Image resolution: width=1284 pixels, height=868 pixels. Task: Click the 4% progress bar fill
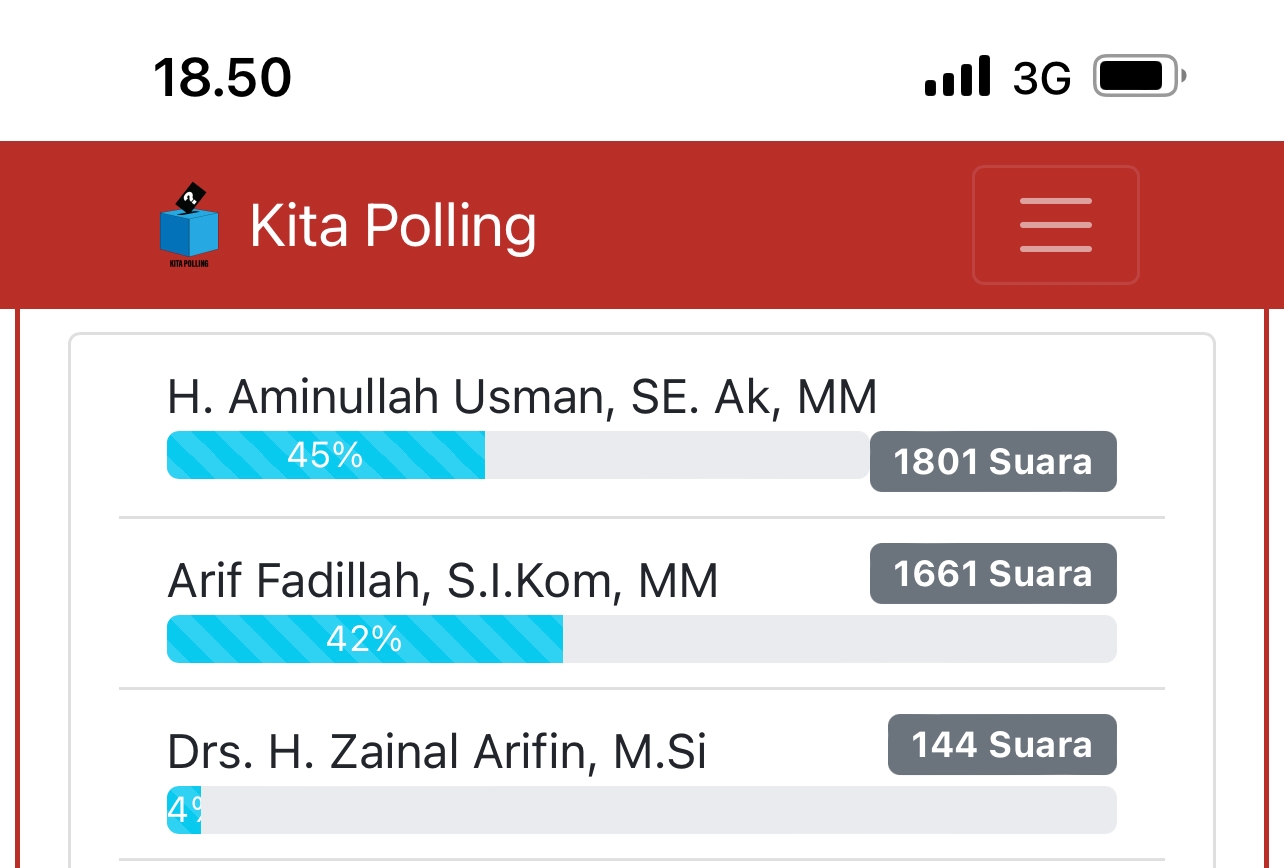tap(184, 810)
